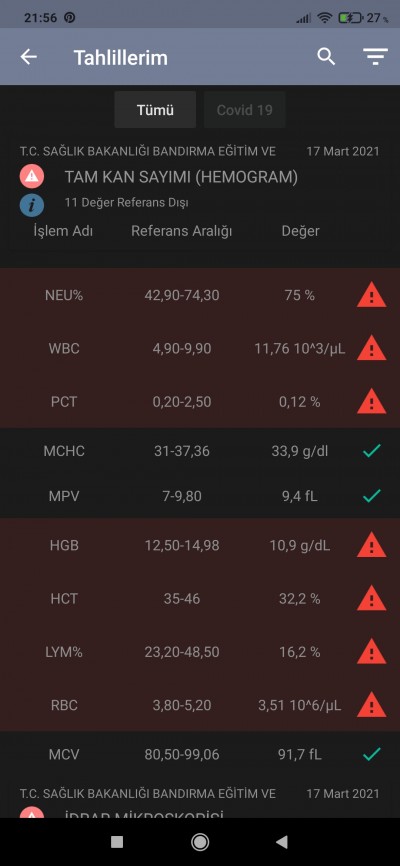Select the PCT result row
Viewport: 400px width, 866px height.
pyautogui.click(x=200, y=402)
